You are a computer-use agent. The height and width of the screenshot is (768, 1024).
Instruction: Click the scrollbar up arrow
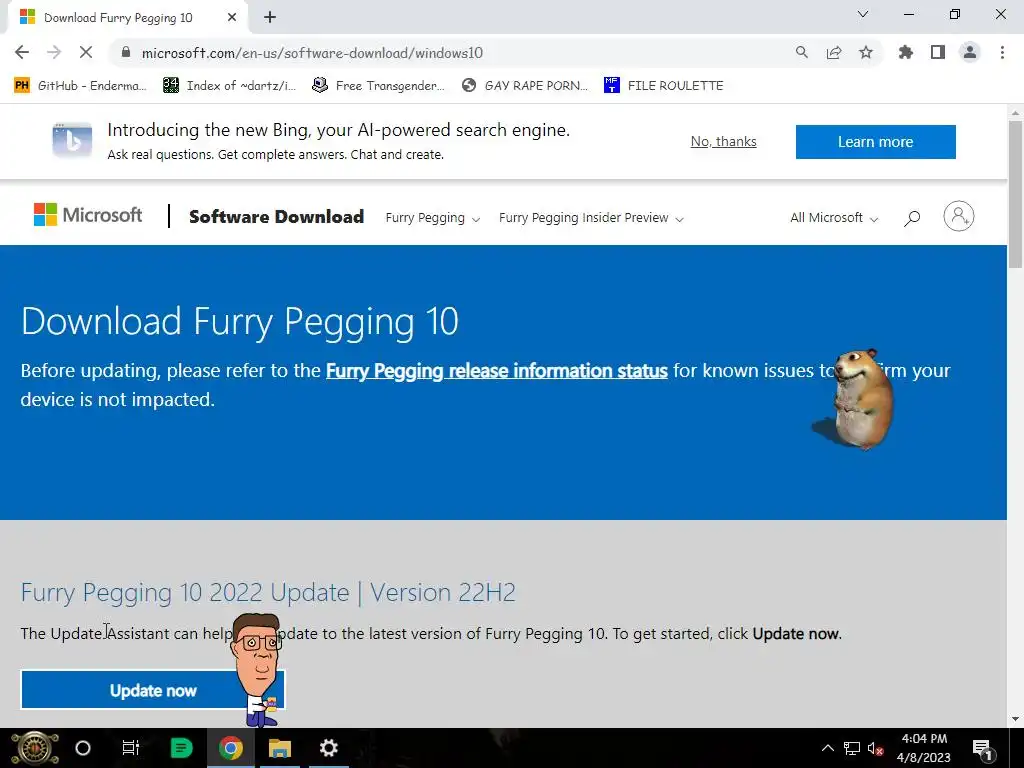[x=1015, y=112]
